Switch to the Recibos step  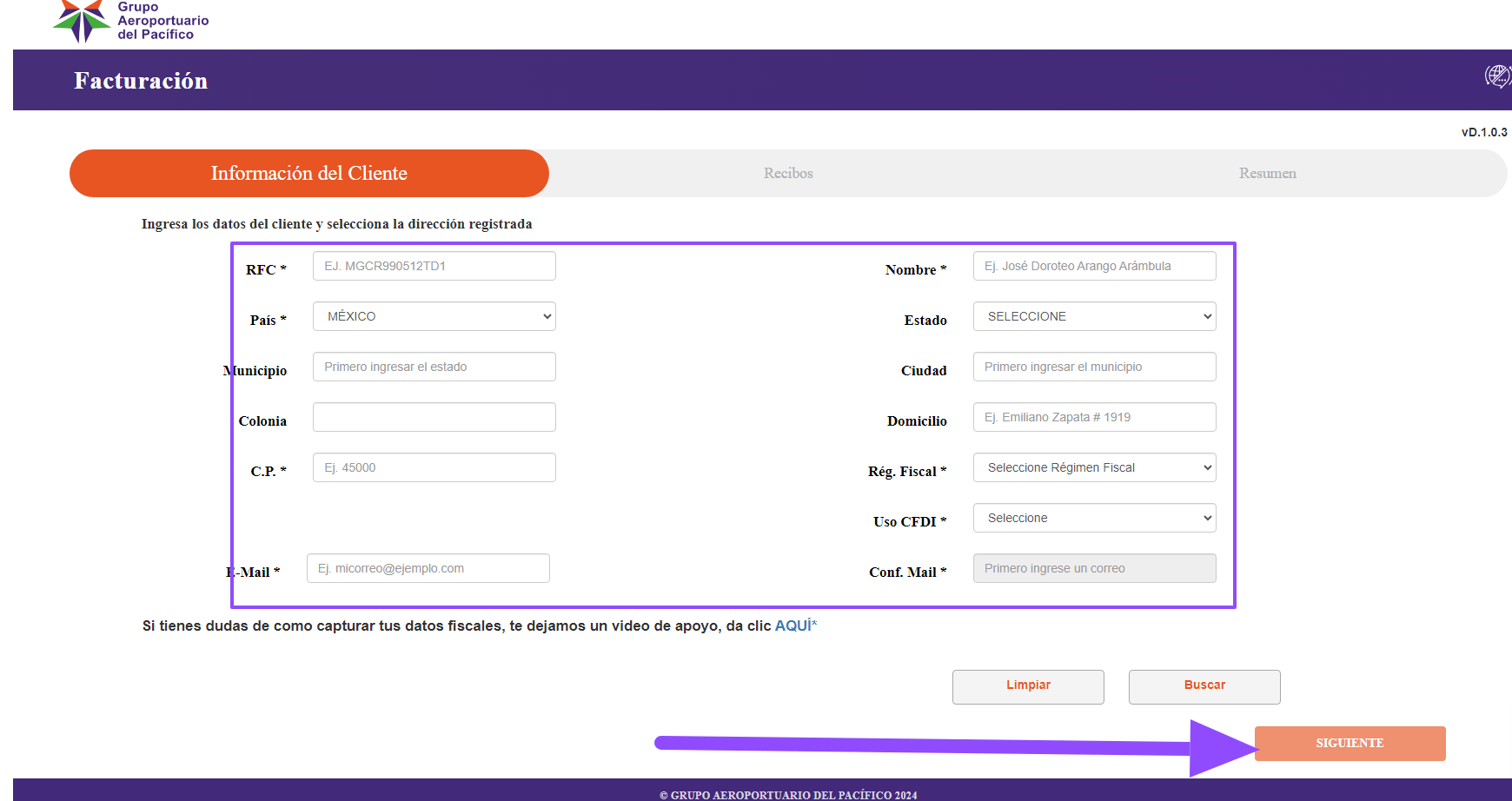coord(788,173)
